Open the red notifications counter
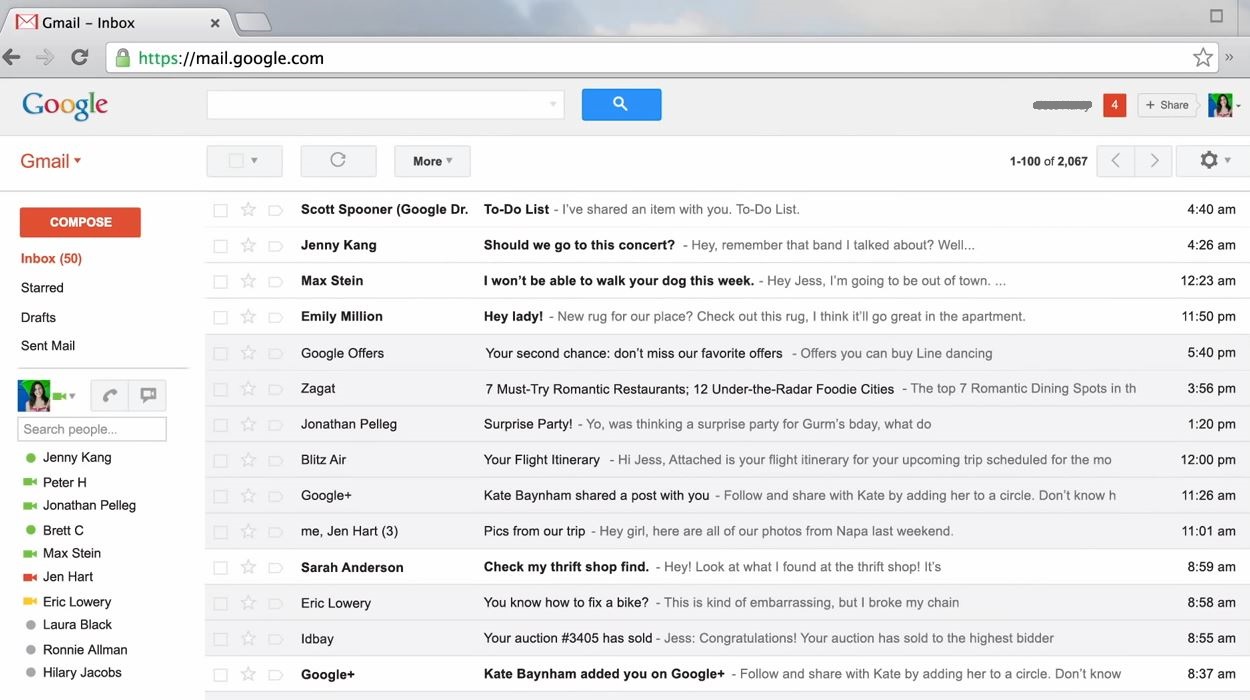Image resolution: width=1250 pixels, height=700 pixels. 1114,104
